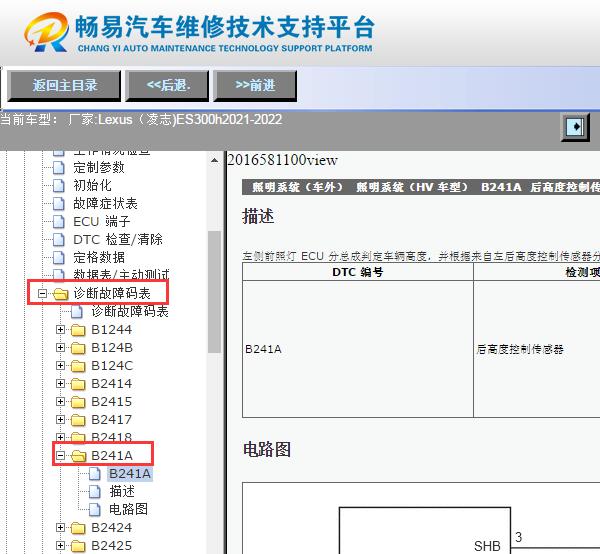Click the 初始化 page icon
600x554 pixels.
pos(59,185)
